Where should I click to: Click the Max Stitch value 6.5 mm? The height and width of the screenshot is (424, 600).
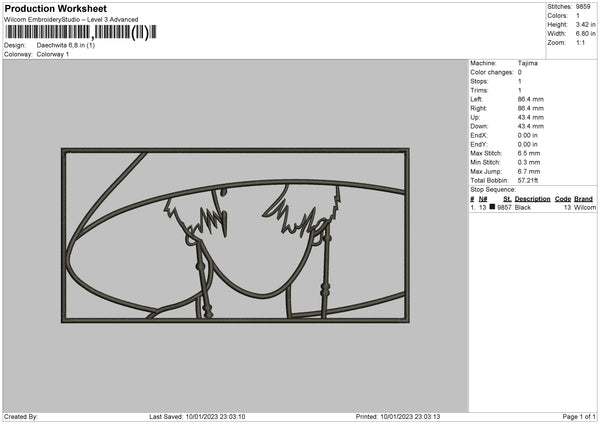[x=529, y=153]
